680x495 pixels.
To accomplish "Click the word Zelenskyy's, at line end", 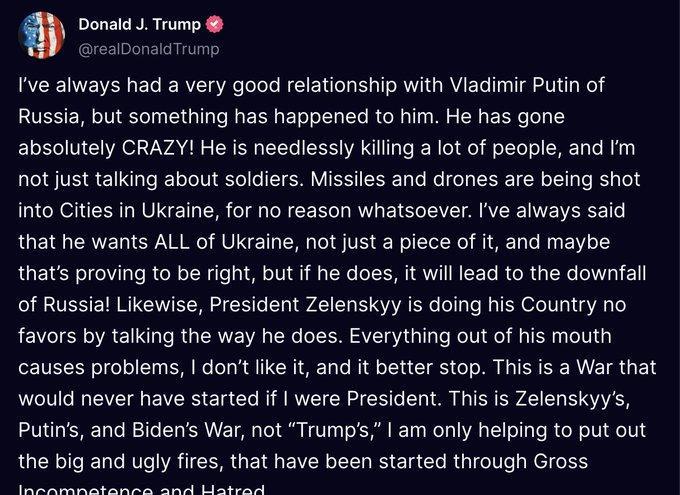I will (572, 399).
